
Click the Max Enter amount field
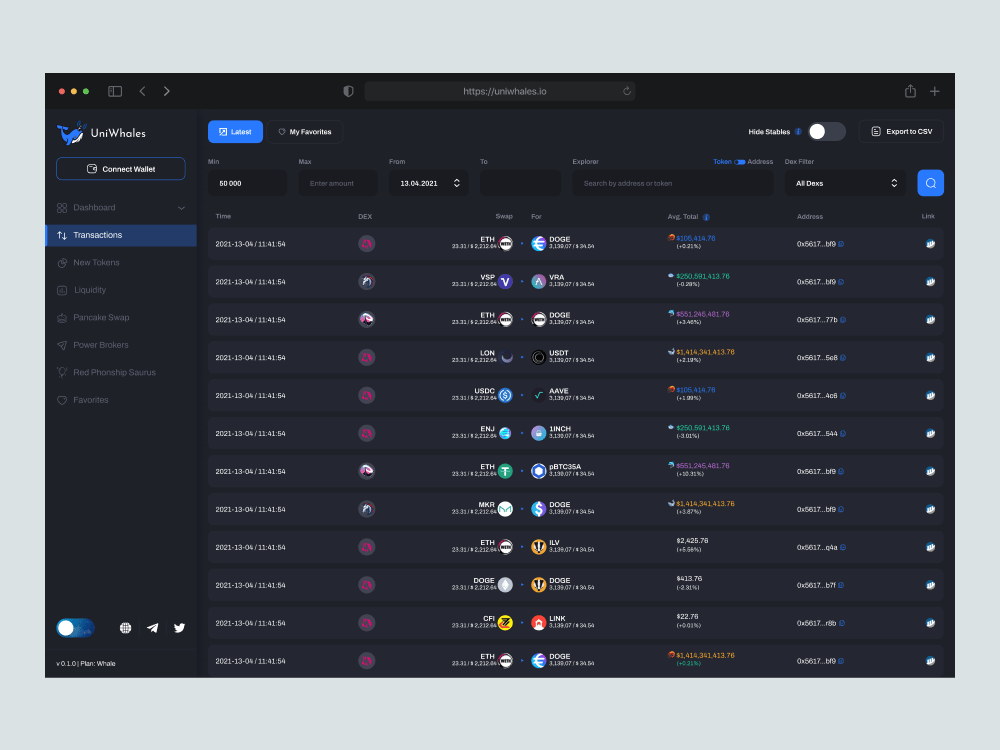point(337,183)
